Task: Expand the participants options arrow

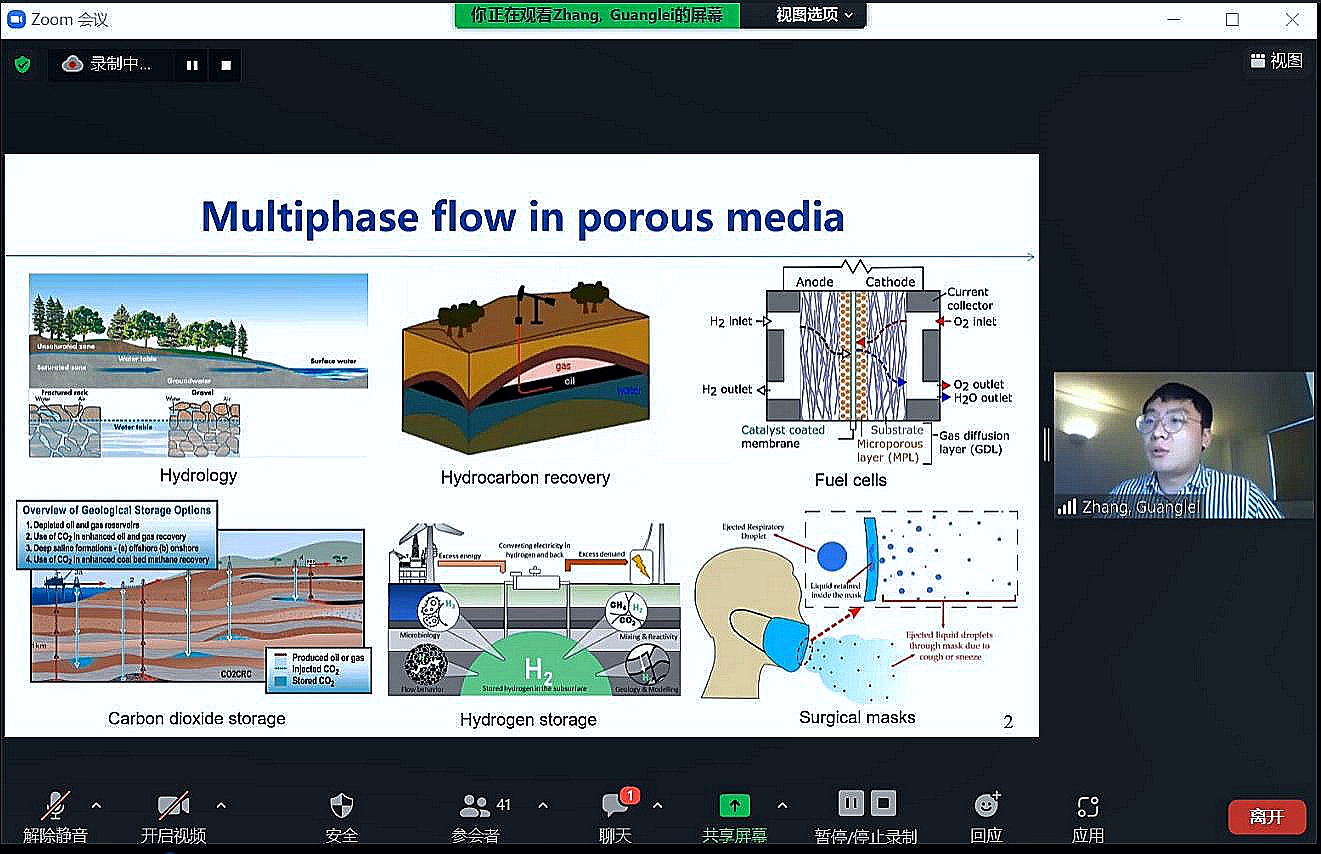Action: [x=543, y=805]
